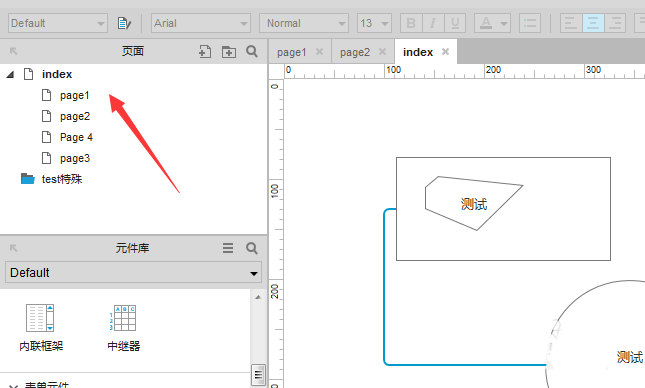645x388 pixels.
Task: Open the 元件库 options menu icon
Action: [228, 248]
